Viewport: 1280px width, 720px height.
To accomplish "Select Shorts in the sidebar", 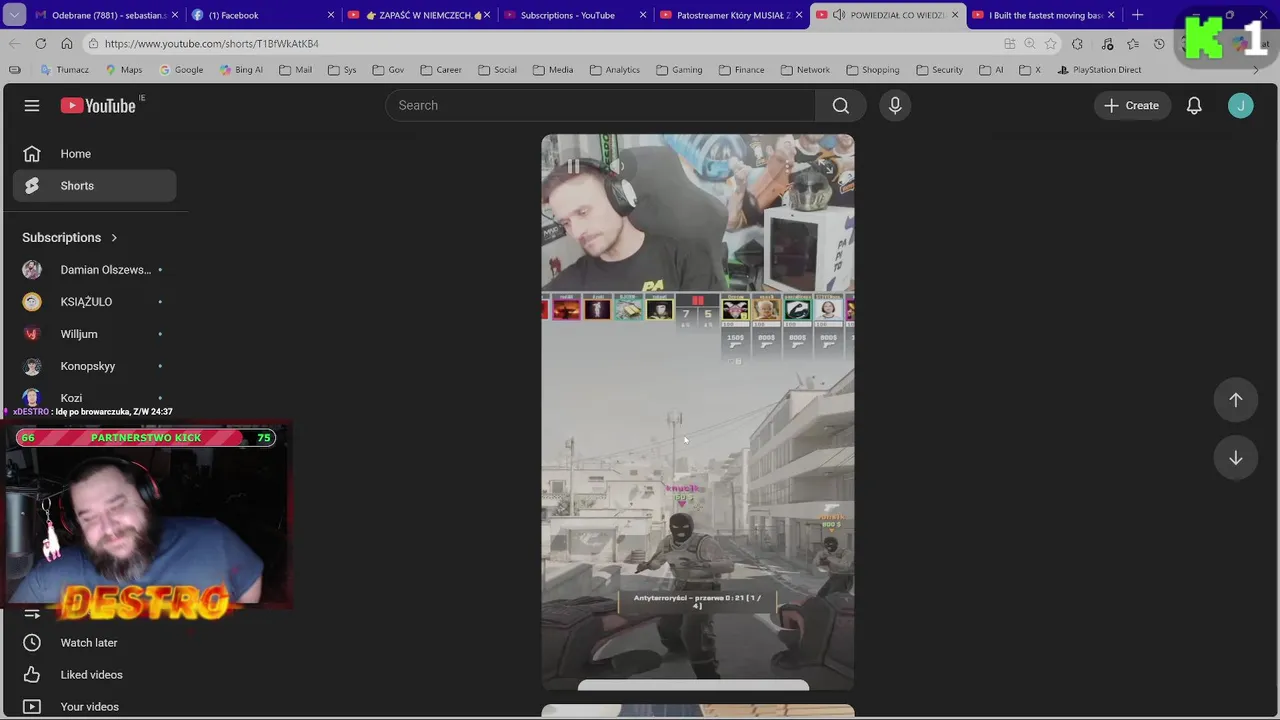I will tap(95, 186).
